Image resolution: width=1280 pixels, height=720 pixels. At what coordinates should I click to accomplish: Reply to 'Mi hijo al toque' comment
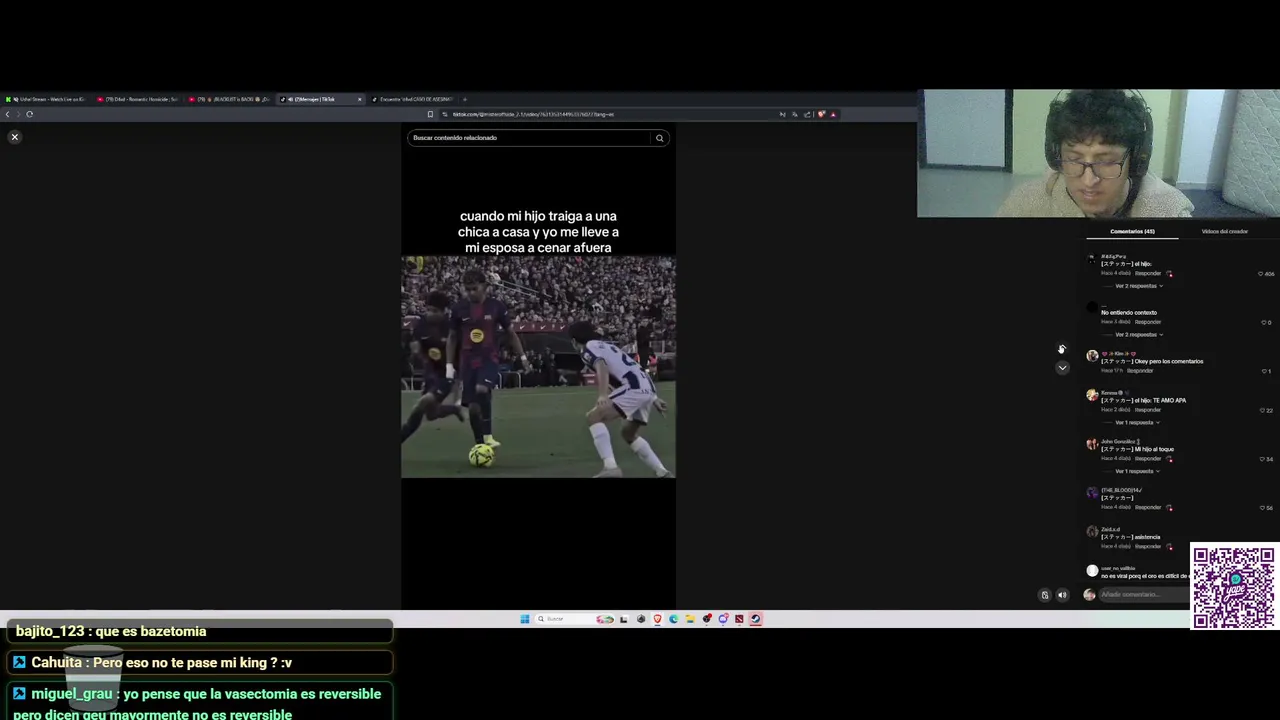[1148, 459]
